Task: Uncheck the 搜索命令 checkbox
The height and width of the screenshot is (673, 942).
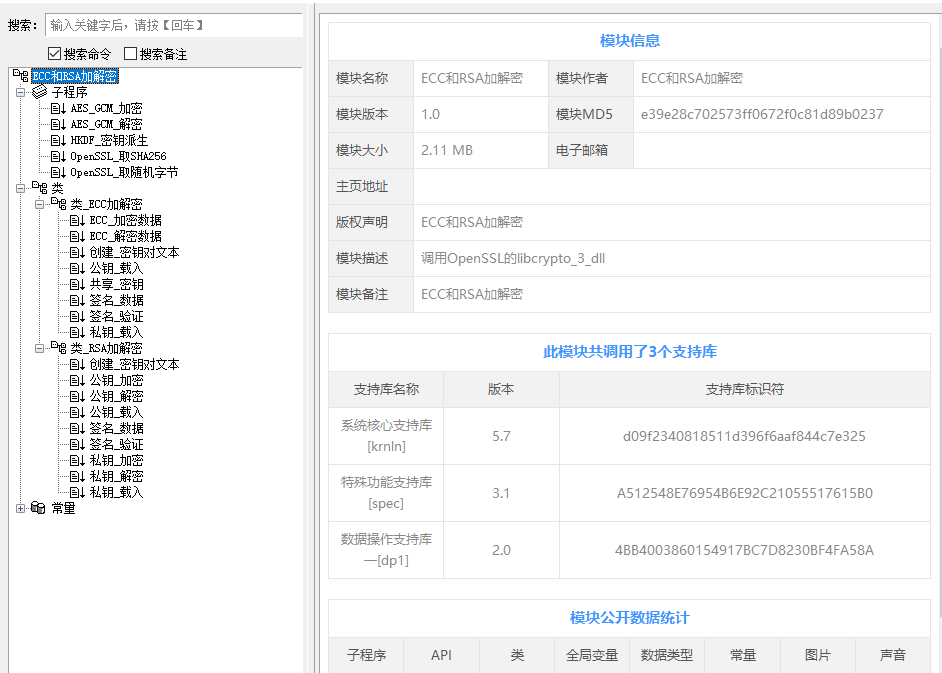Action: coord(55,53)
